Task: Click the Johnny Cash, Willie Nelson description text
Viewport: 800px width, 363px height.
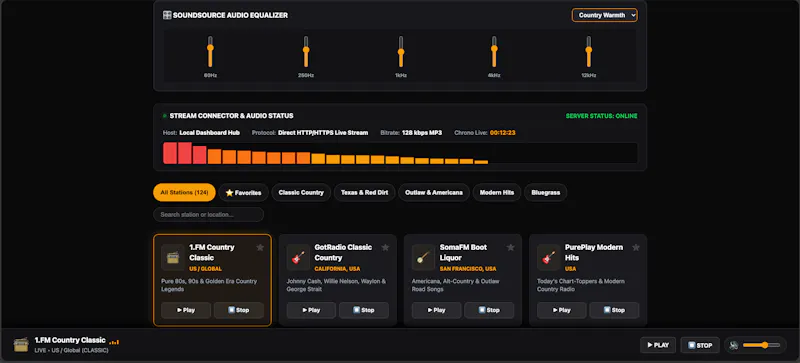Action: (x=336, y=285)
